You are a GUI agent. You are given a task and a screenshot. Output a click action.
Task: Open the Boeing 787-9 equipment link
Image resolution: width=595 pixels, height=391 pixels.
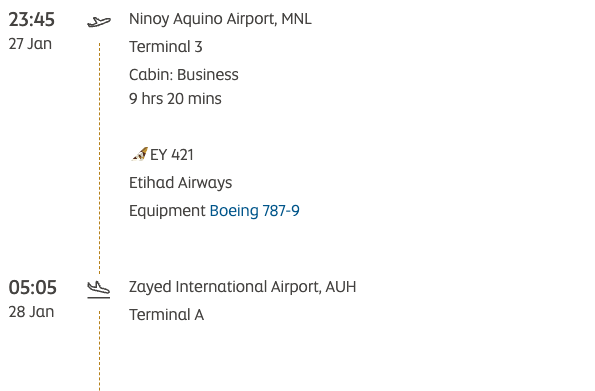click(x=255, y=211)
